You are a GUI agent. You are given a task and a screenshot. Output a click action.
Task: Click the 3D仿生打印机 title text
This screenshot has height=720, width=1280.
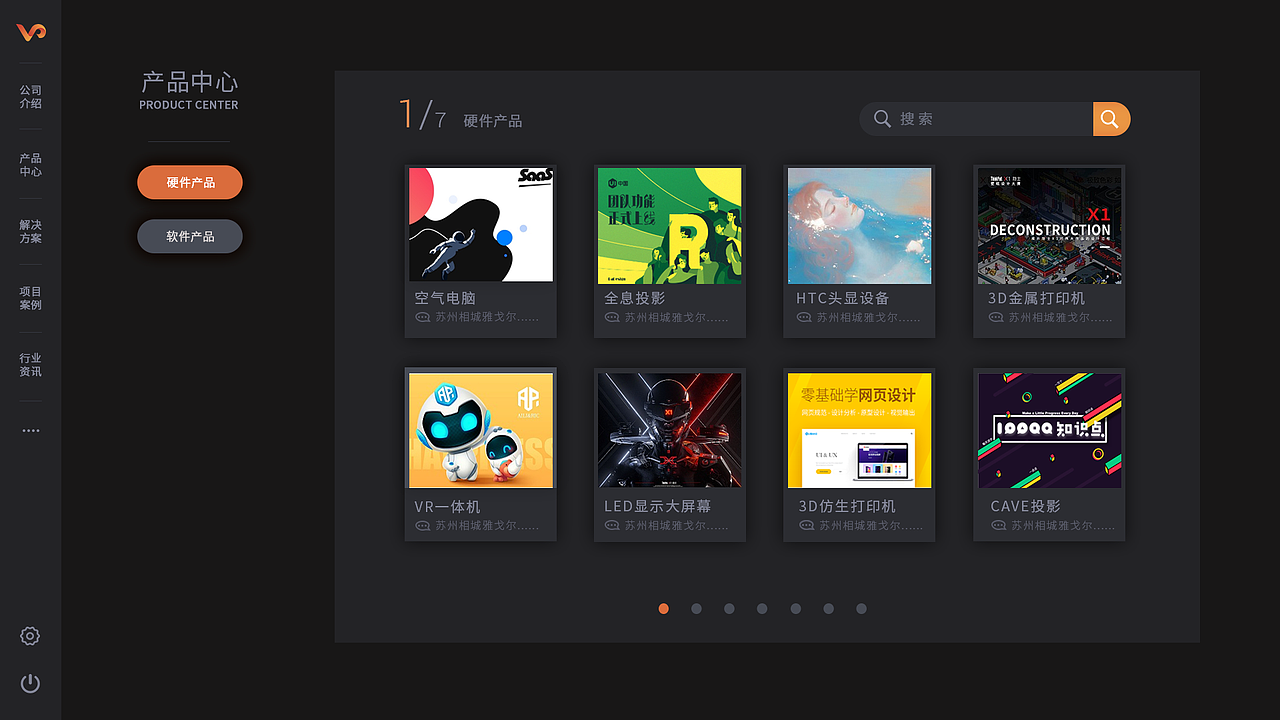click(847, 506)
